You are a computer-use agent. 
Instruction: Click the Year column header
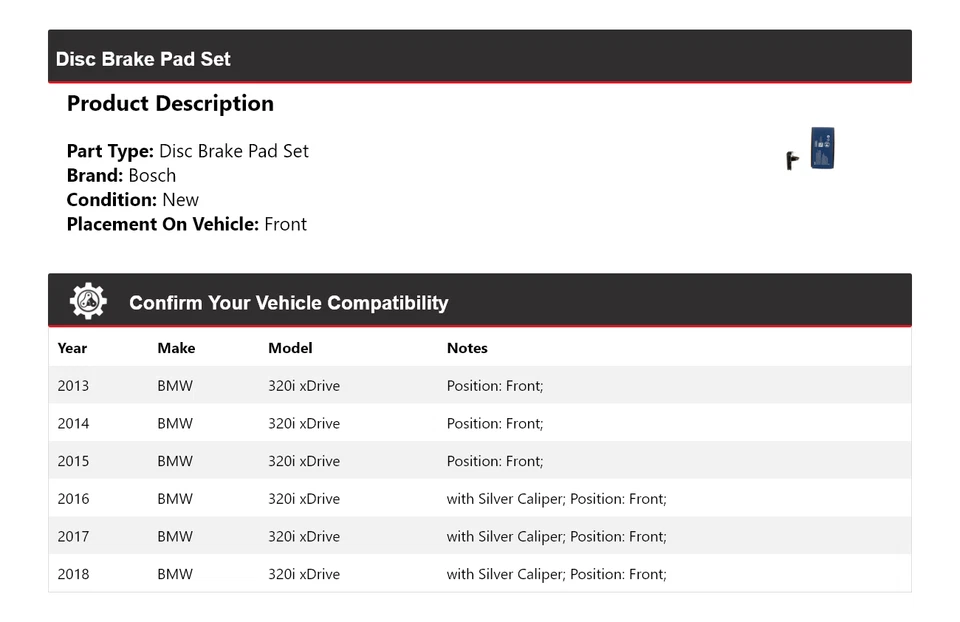(72, 348)
